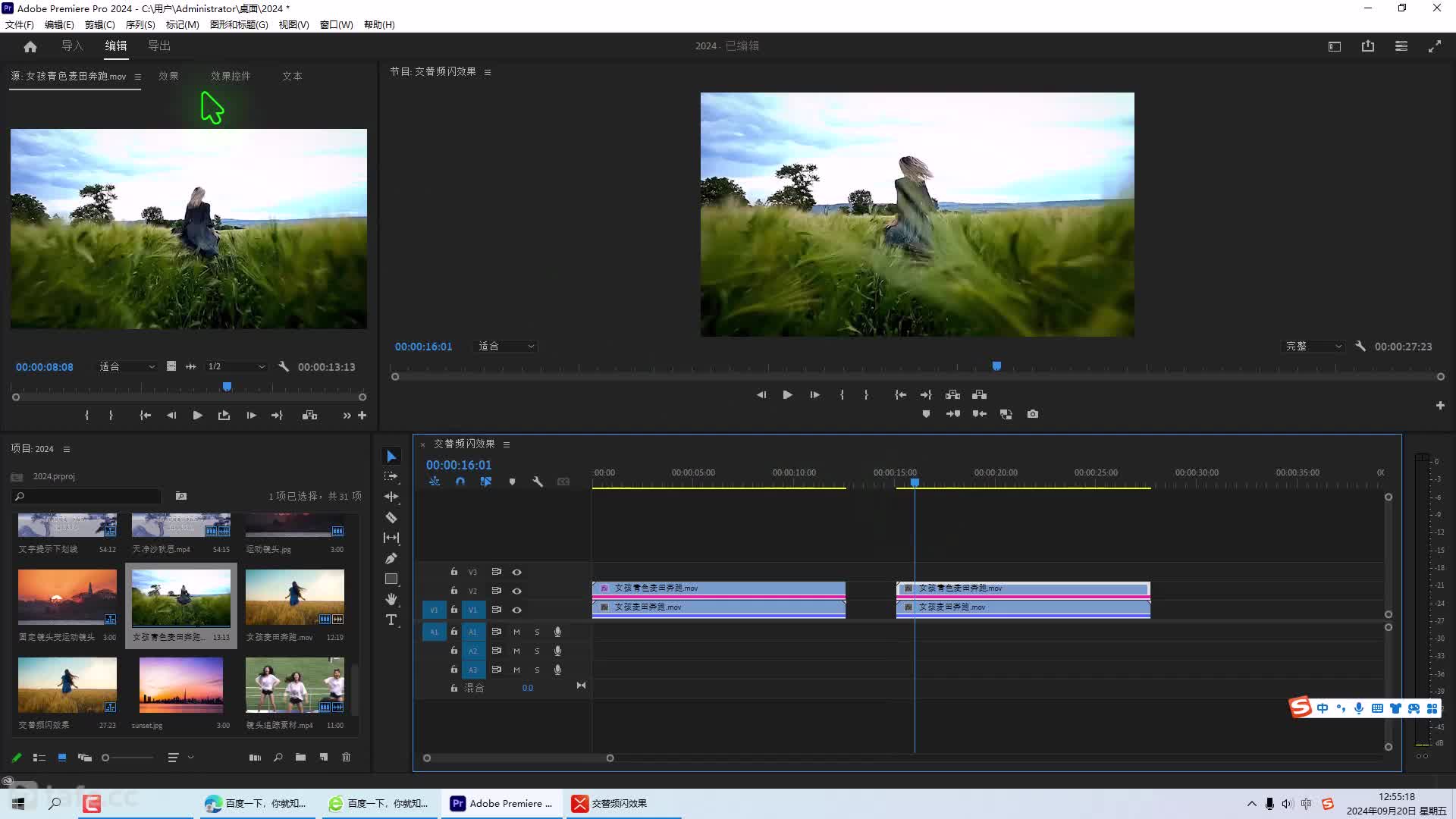
Task: Select the Selection tool in the toolbar
Action: 391,456
